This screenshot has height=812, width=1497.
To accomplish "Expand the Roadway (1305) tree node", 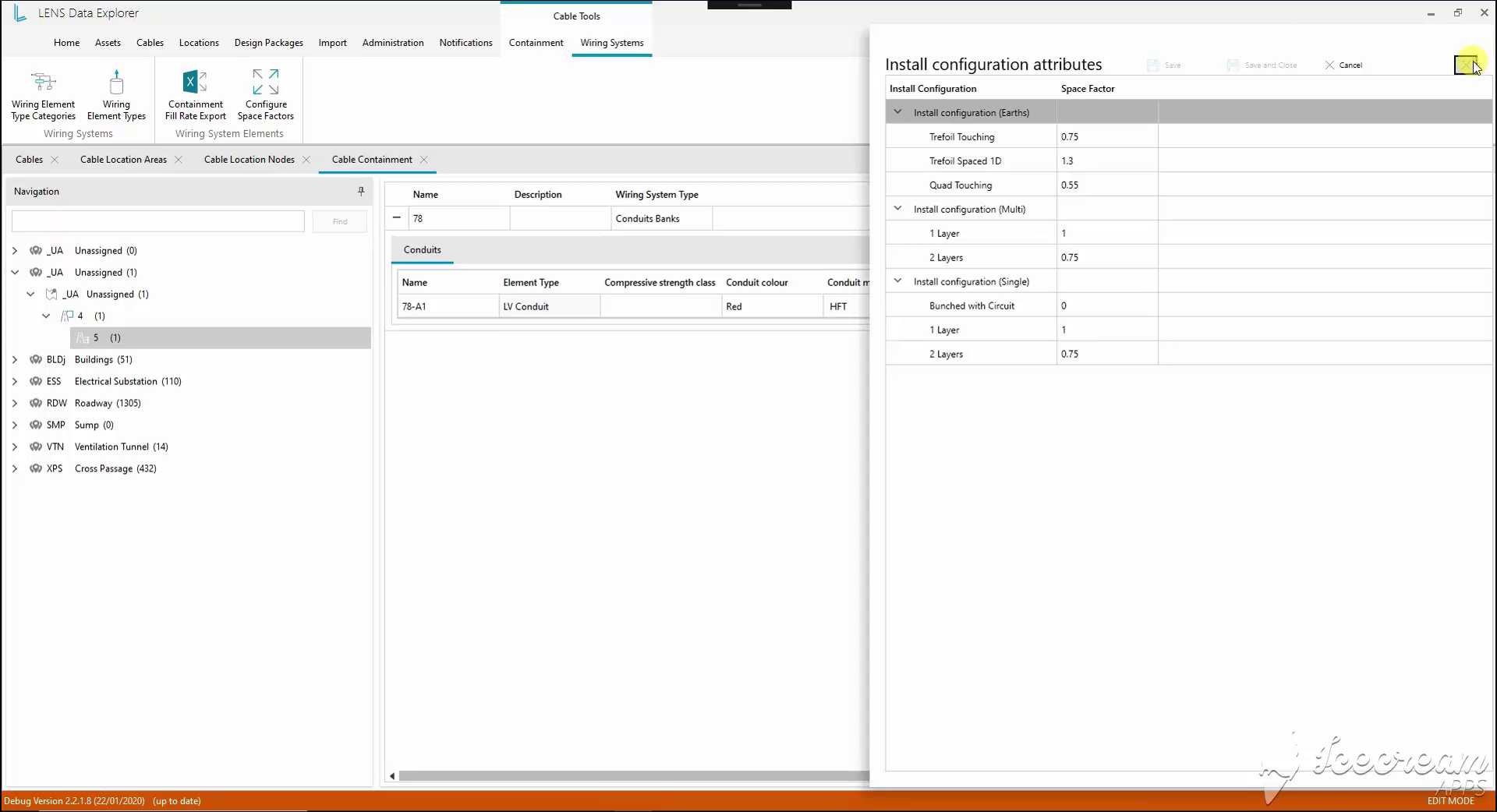I will pyautogui.click(x=15, y=404).
